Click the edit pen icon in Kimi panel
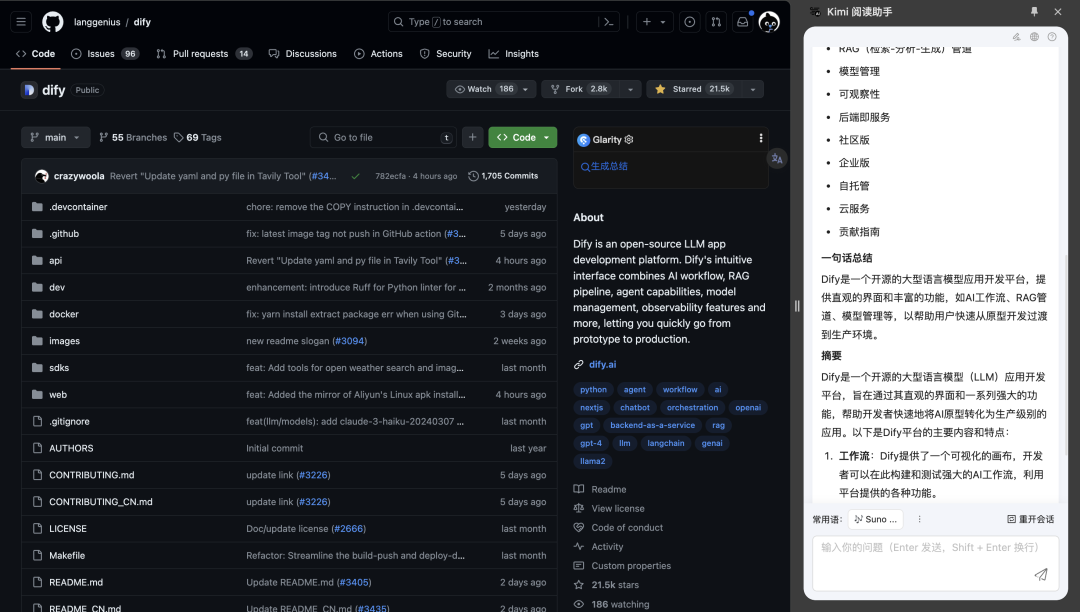 [1017, 37]
